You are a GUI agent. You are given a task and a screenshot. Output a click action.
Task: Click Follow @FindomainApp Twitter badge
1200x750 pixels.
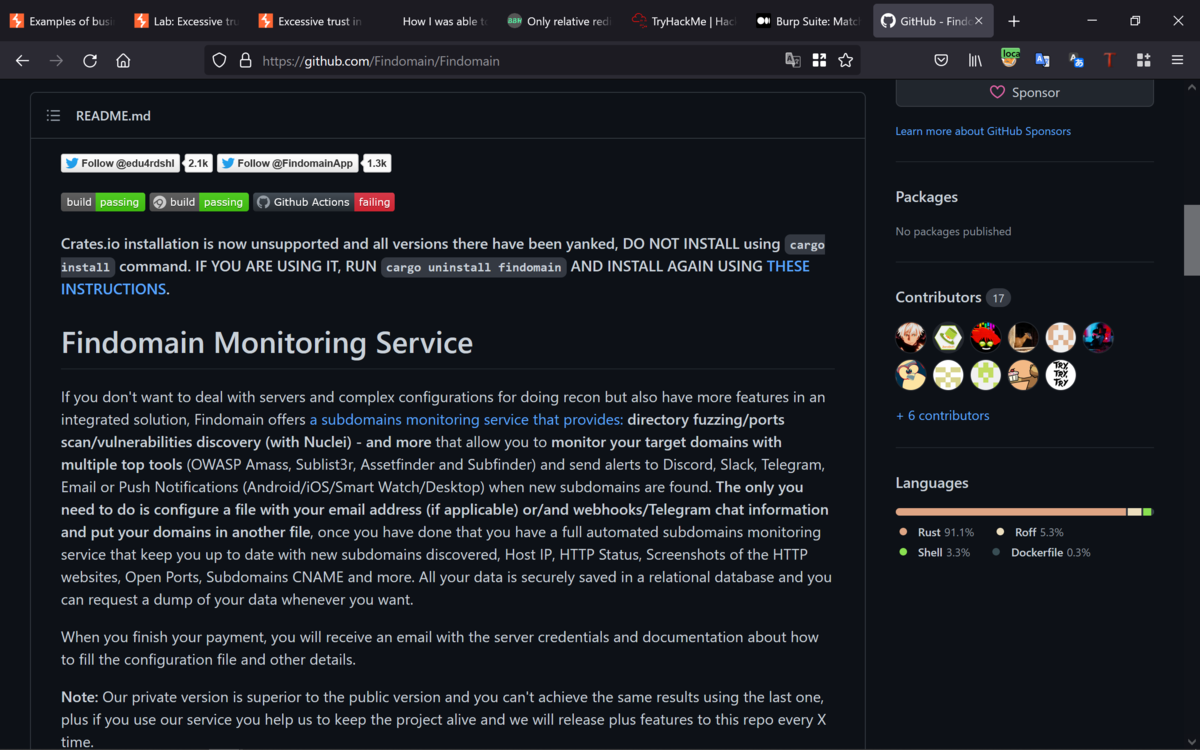click(289, 163)
